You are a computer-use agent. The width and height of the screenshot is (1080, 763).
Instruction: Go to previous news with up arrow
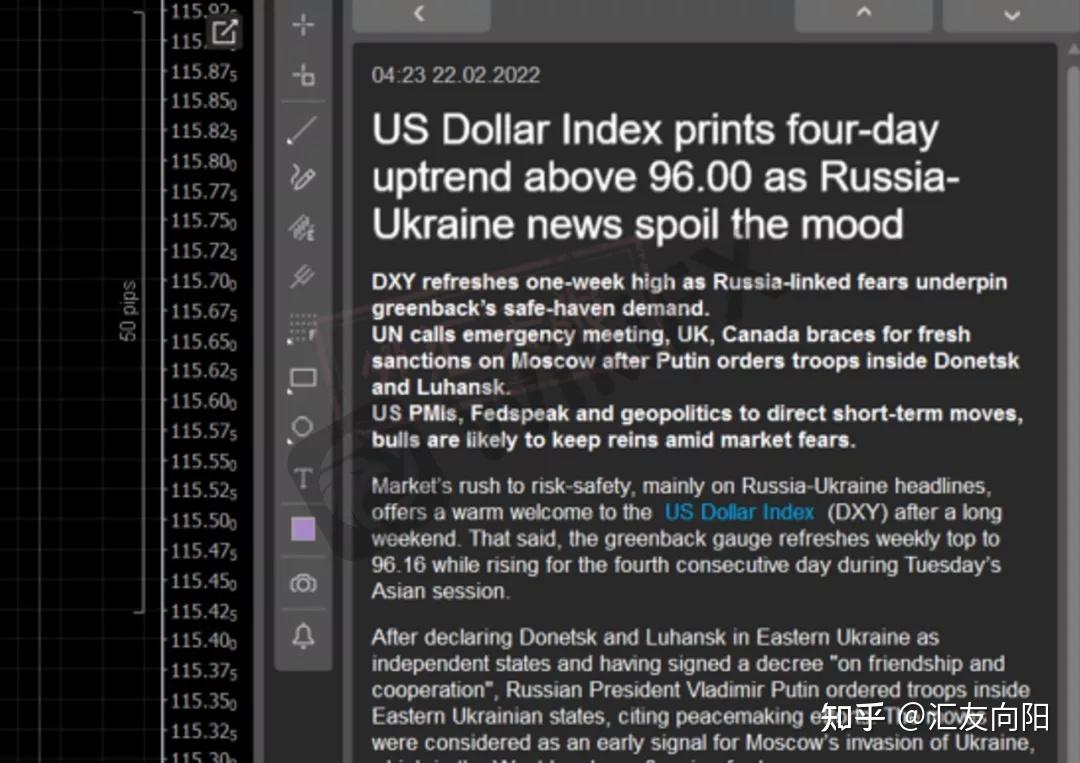[864, 15]
